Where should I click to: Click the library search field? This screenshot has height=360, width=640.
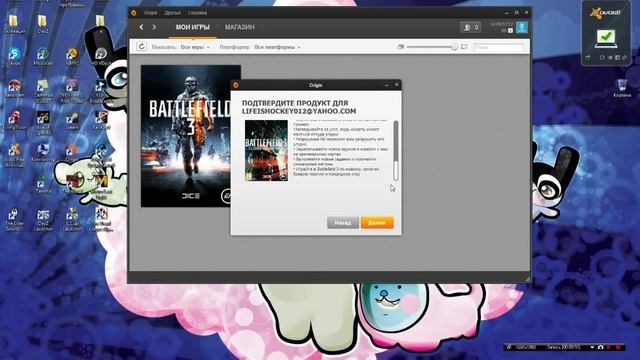tap(498, 47)
